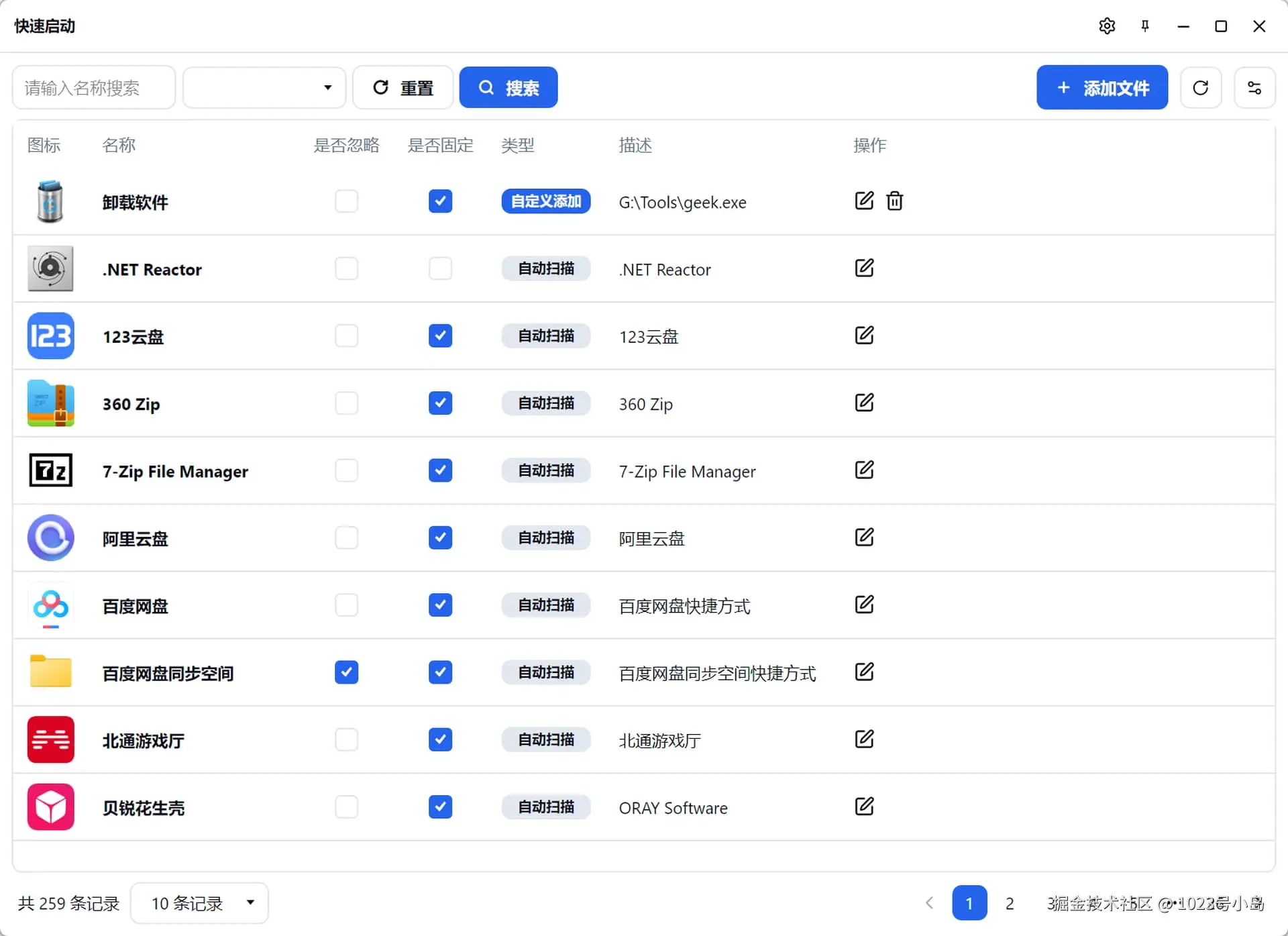Expand the type filter dropdown

click(264, 87)
